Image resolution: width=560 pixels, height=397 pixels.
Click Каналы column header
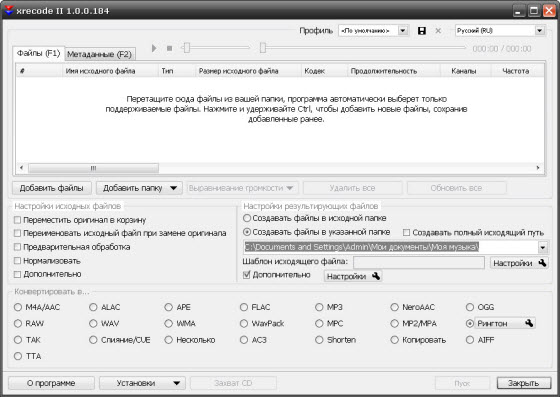[x=466, y=71]
